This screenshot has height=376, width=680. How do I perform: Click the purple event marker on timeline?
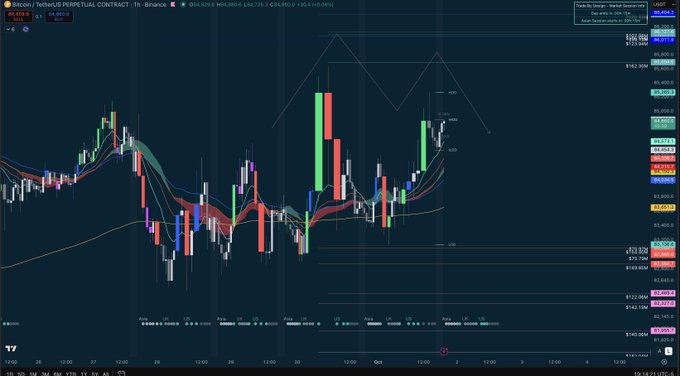tap(444, 351)
